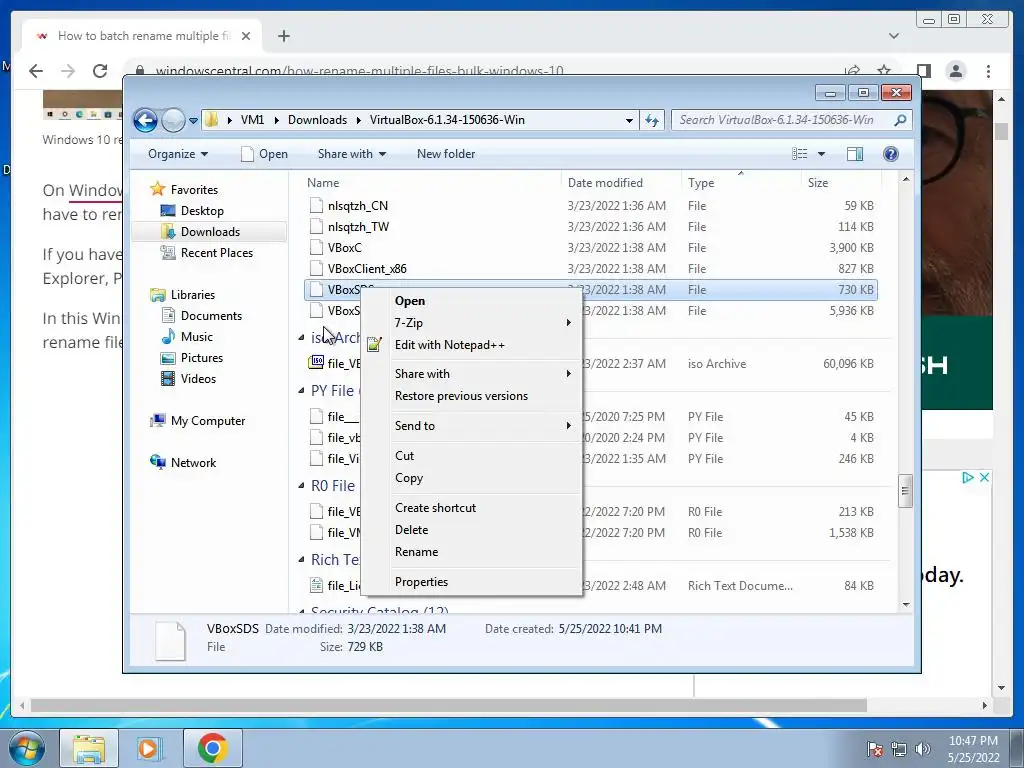The width and height of the screenshot is (1024, 768).
Task: Expand the Send to submenu
Action: tap(471, 426)
